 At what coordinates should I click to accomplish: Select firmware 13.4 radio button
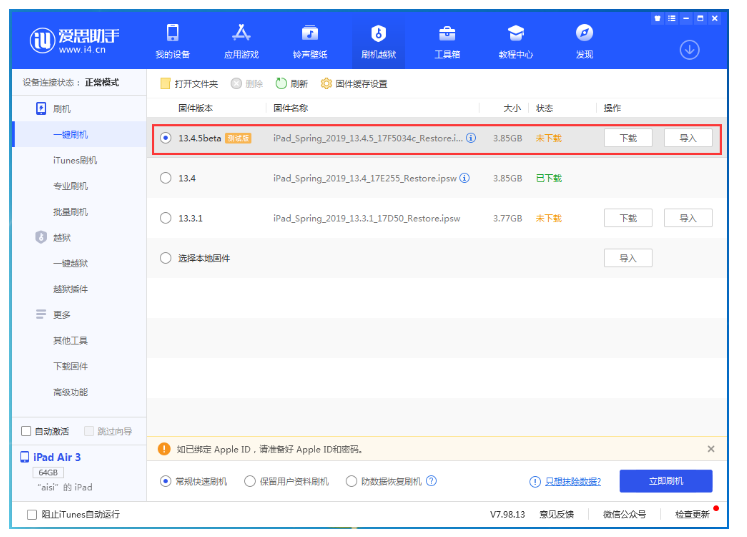pyautogui.click(x=165, y=178)
